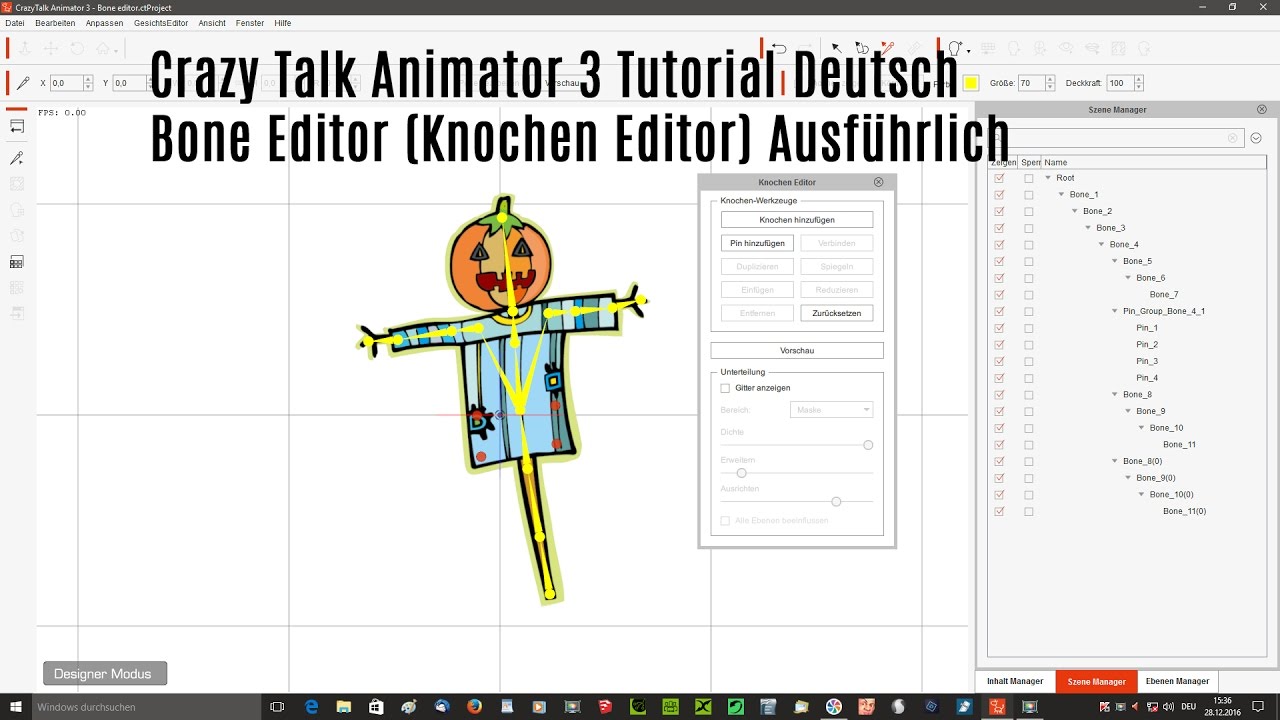Click the Pin hinzufügen button

tap(757, 243)
